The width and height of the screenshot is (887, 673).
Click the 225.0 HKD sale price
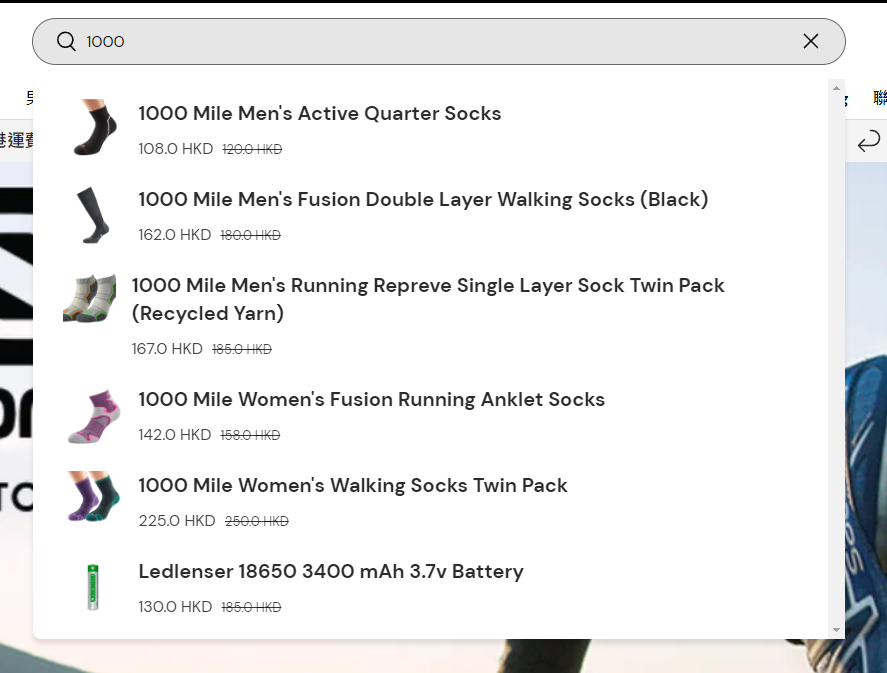coord(177,520)
